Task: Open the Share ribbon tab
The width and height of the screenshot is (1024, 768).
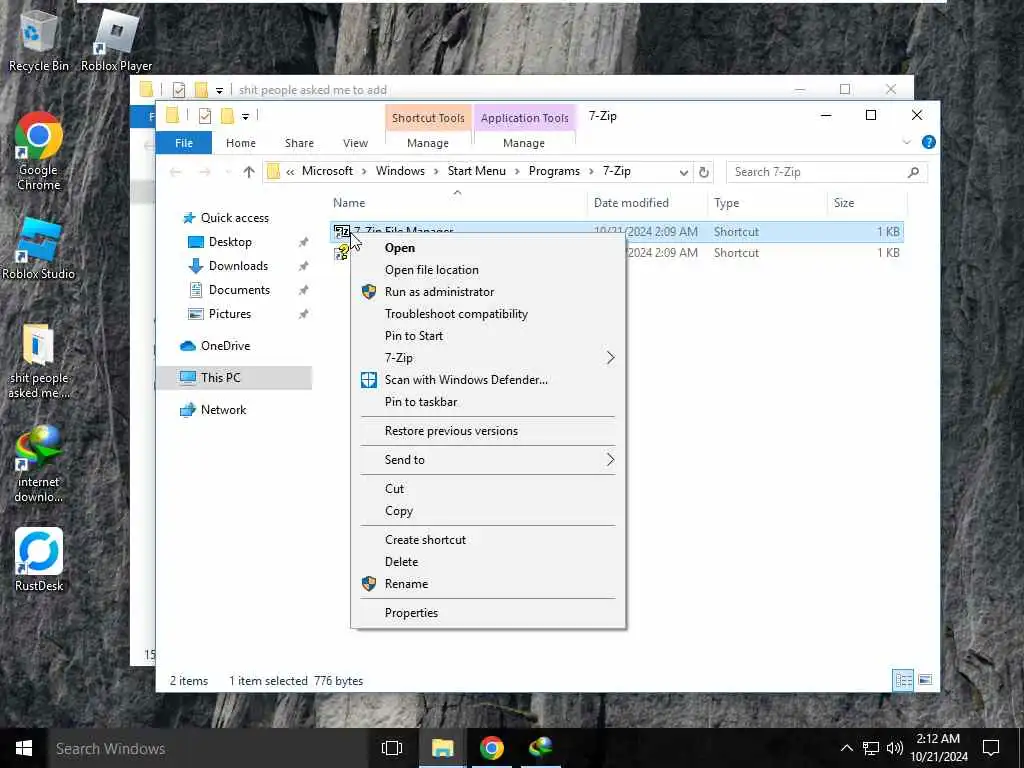Action: pos(299,143)
